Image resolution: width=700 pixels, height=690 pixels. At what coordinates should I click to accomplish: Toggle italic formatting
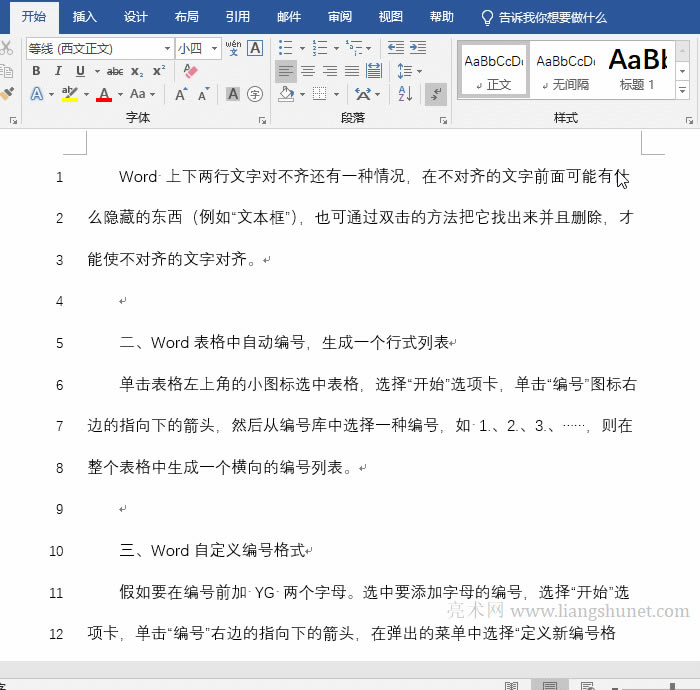(58, 71)
